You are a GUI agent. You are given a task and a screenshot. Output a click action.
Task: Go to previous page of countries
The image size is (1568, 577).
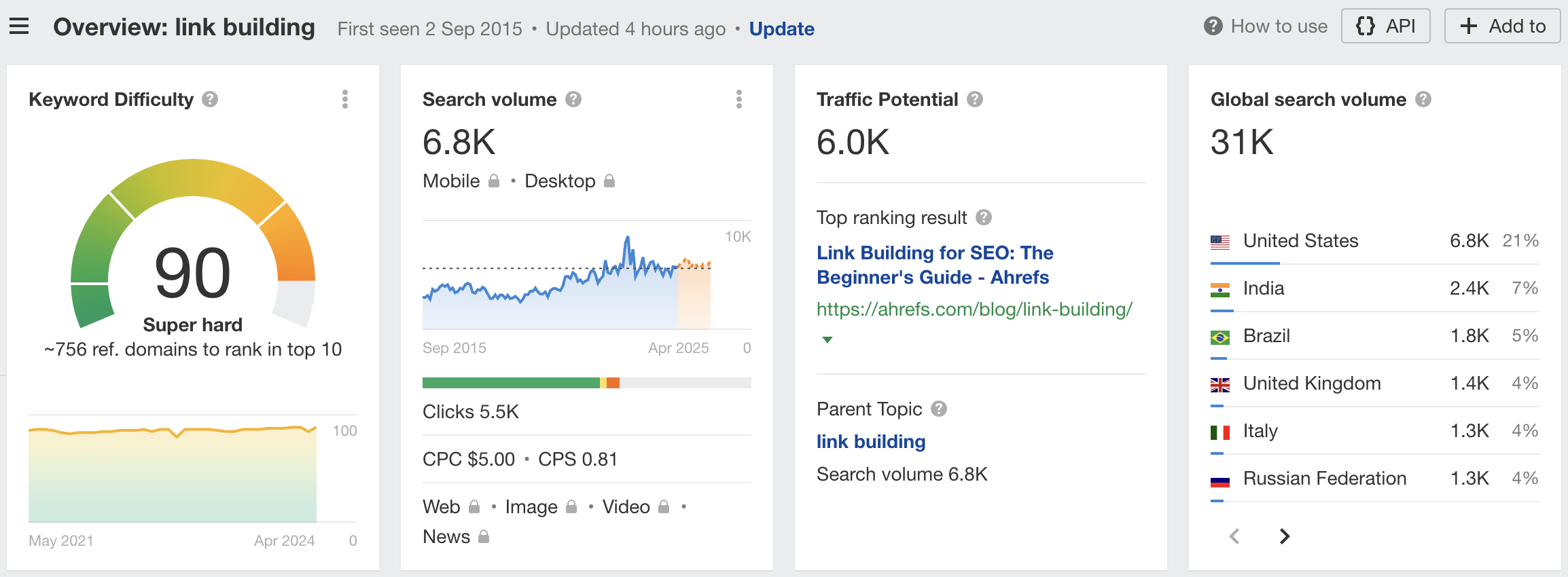click(1234, 536)
